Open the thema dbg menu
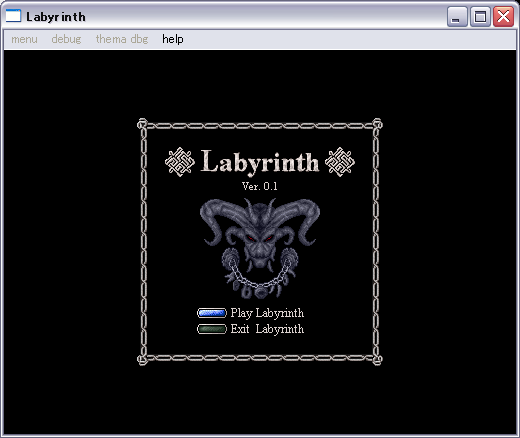Image resolution: width=520 pixels, height=438 pixels. pos(122,39)
